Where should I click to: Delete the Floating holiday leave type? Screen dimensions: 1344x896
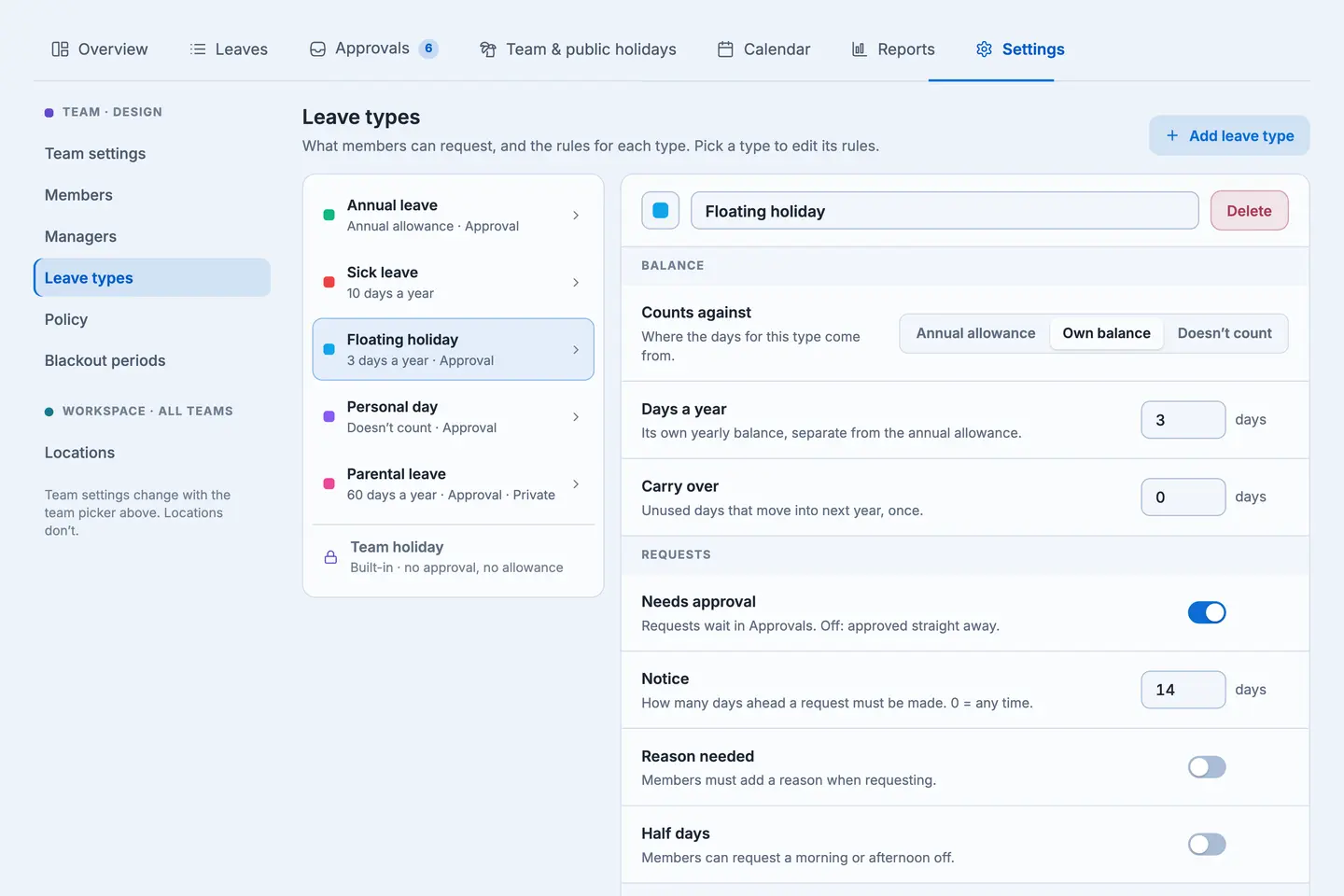(x=1249, y=211)
